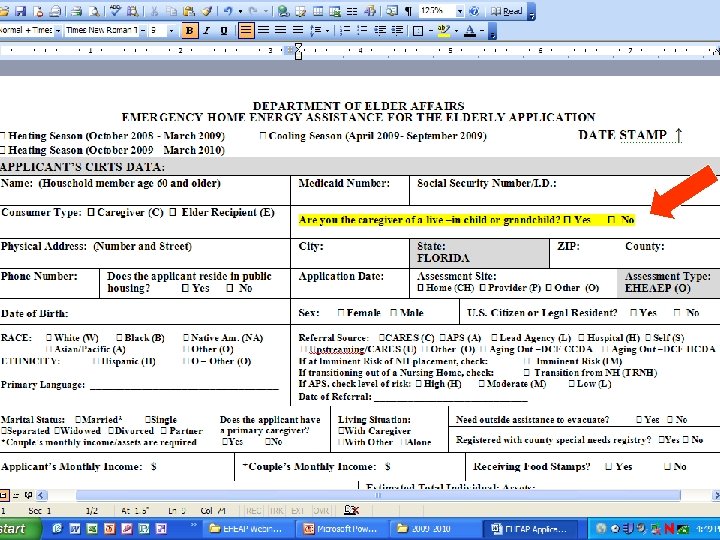Check the Female sex box
Screen dimensions: 720x540
click(341, 313)
